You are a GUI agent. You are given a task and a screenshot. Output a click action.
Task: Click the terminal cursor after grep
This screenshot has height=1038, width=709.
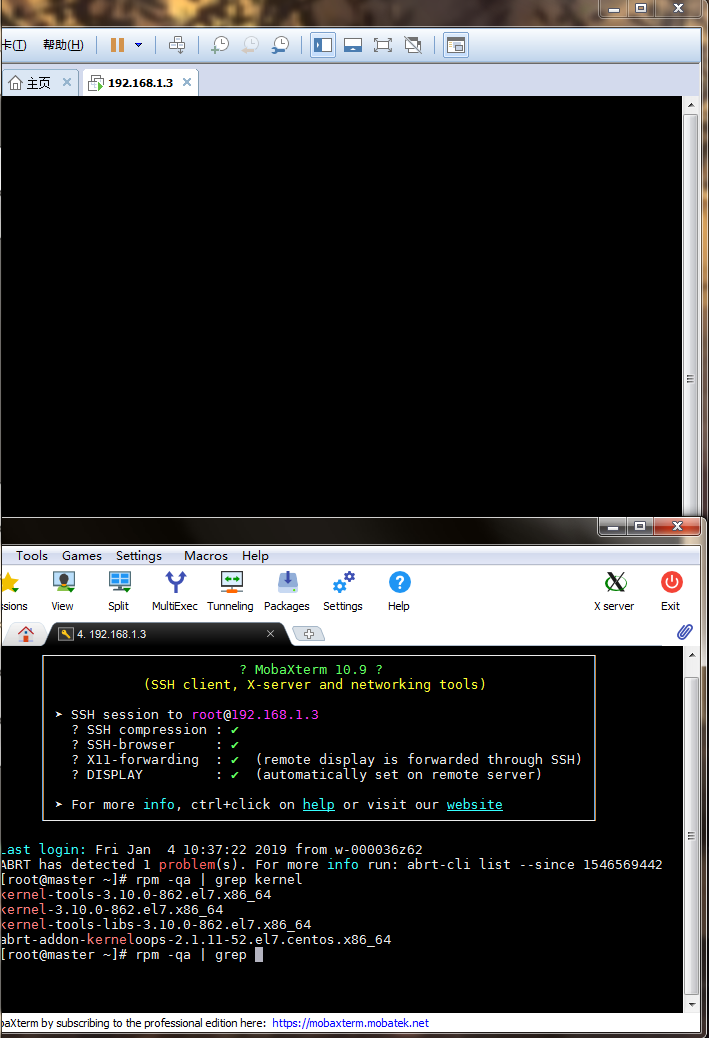pyautogui.click(x=259, y=955)
